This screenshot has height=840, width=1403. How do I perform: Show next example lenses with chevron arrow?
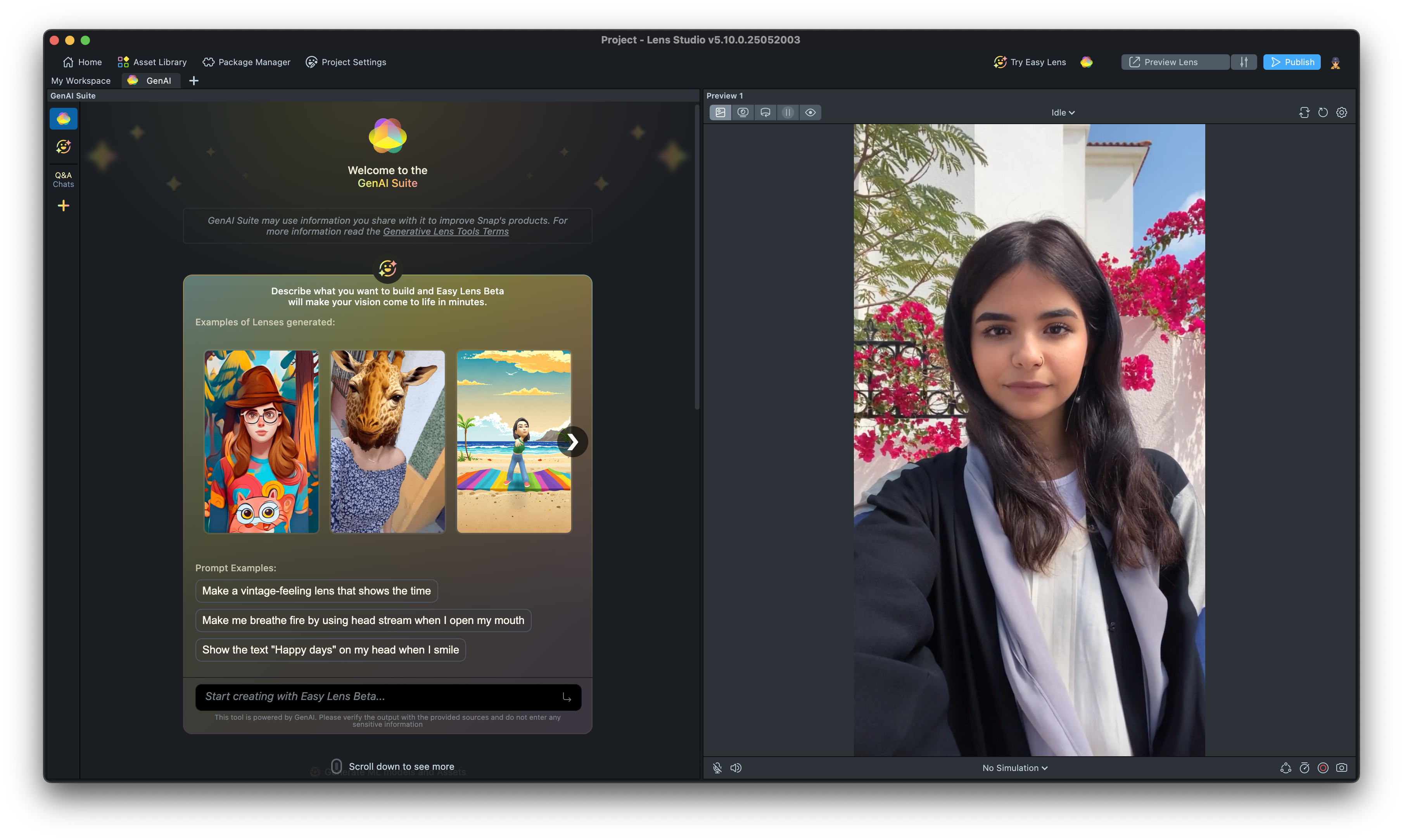pos(572,441)
